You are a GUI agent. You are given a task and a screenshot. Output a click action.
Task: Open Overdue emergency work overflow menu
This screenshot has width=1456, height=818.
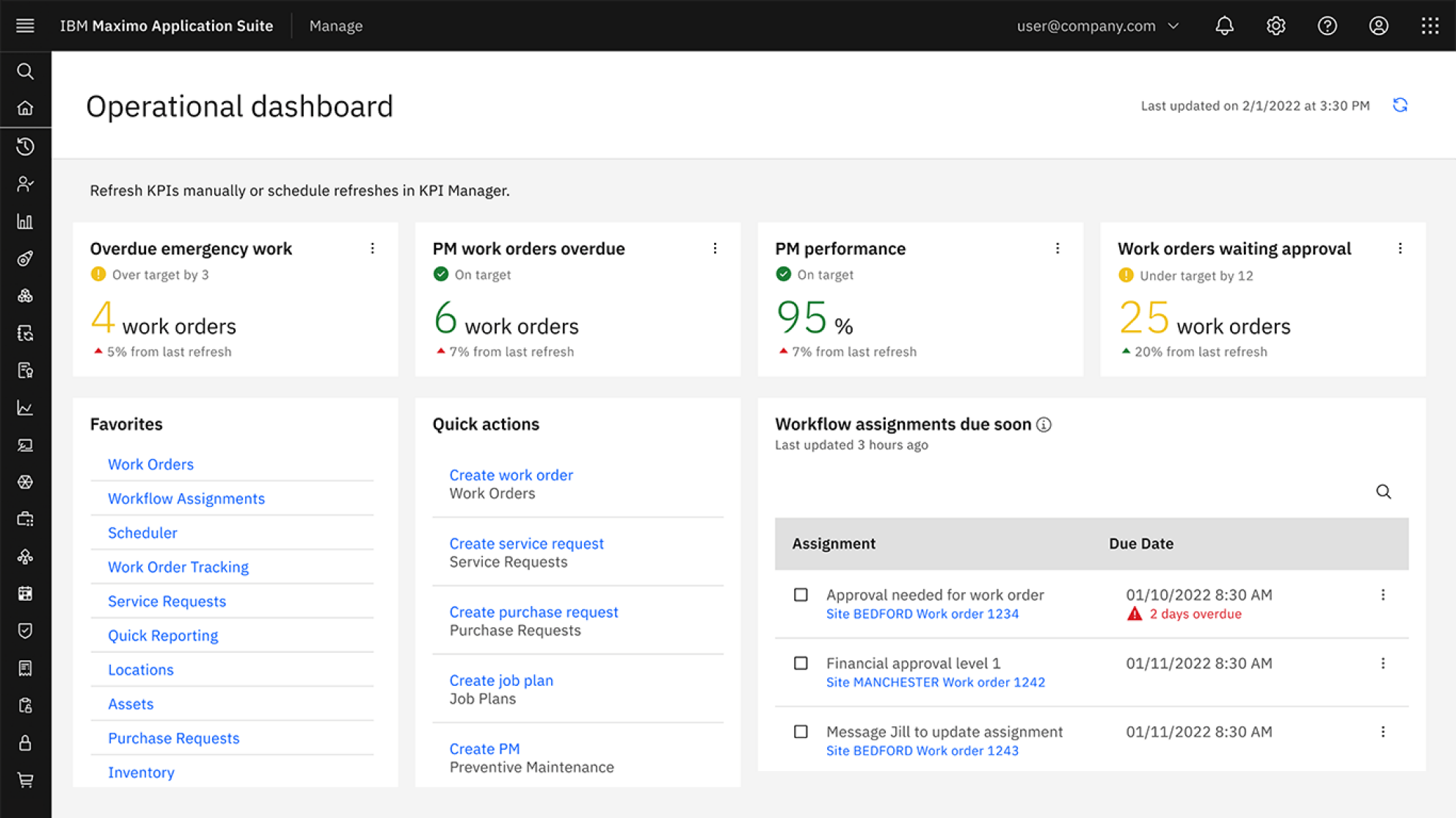(373, 249)
